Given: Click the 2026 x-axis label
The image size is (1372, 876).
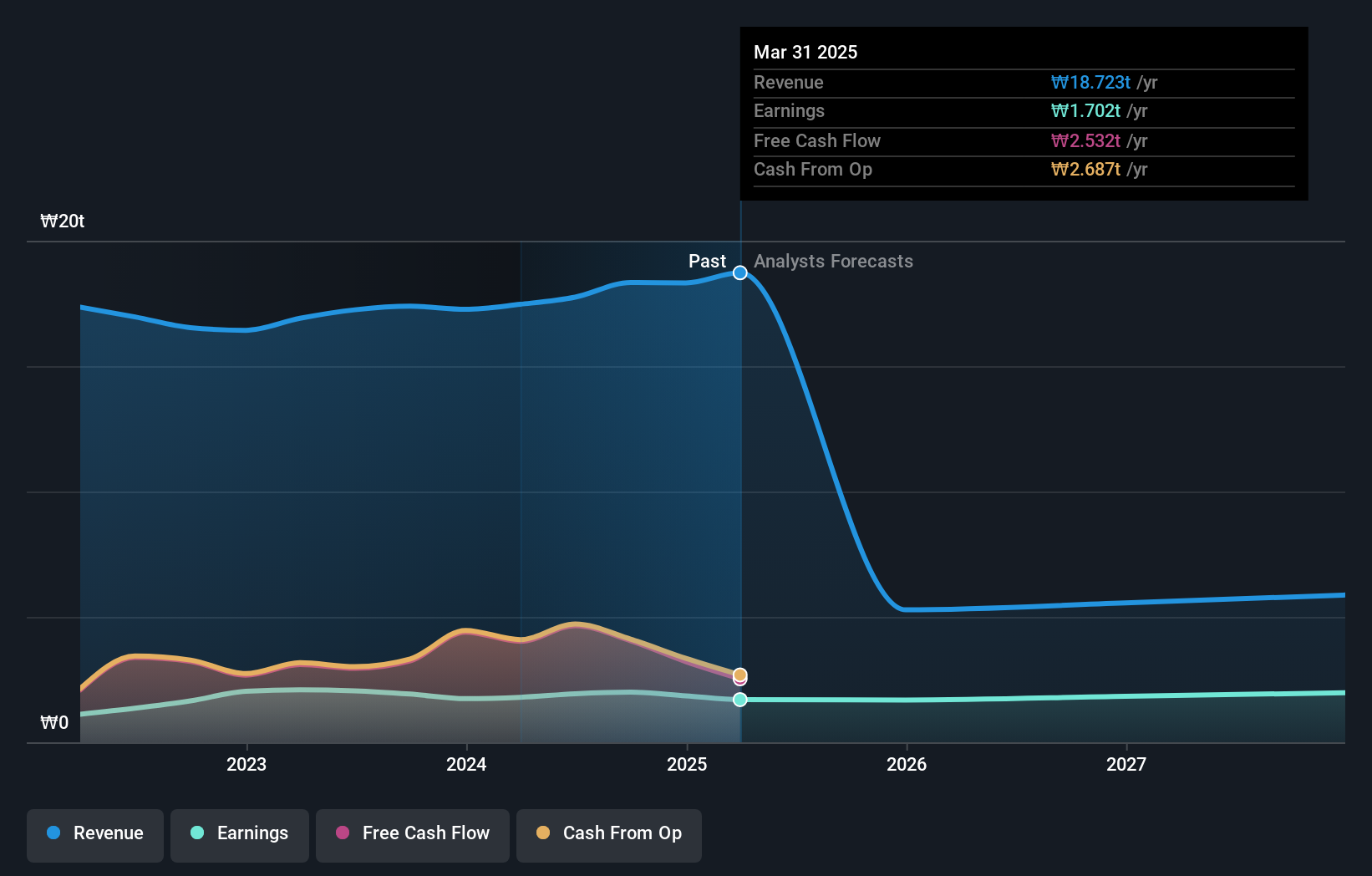Looking at the screenshot, I should pos(907,764).
